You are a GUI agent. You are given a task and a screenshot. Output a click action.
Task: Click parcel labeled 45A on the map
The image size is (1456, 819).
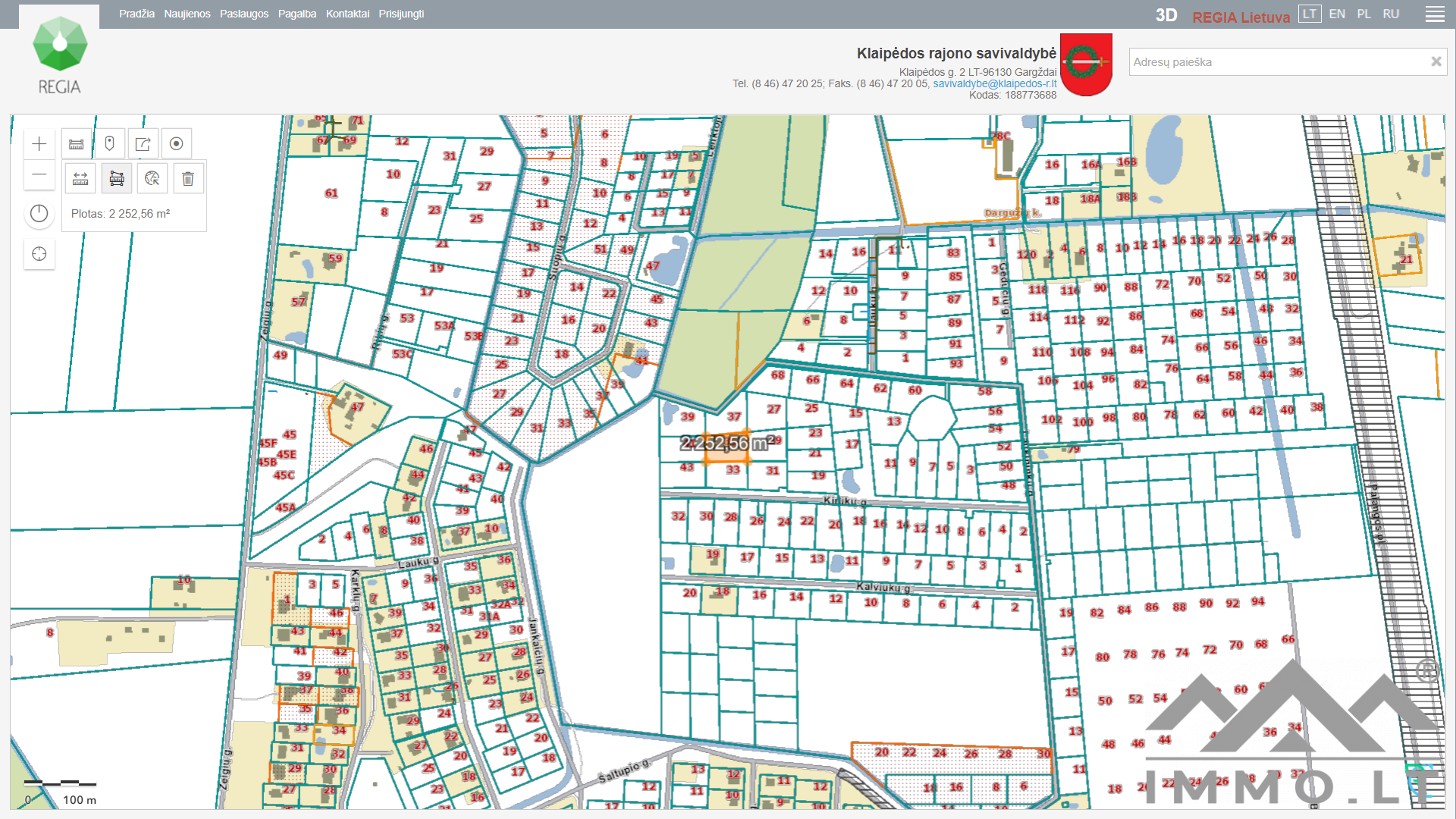point(286,507)
